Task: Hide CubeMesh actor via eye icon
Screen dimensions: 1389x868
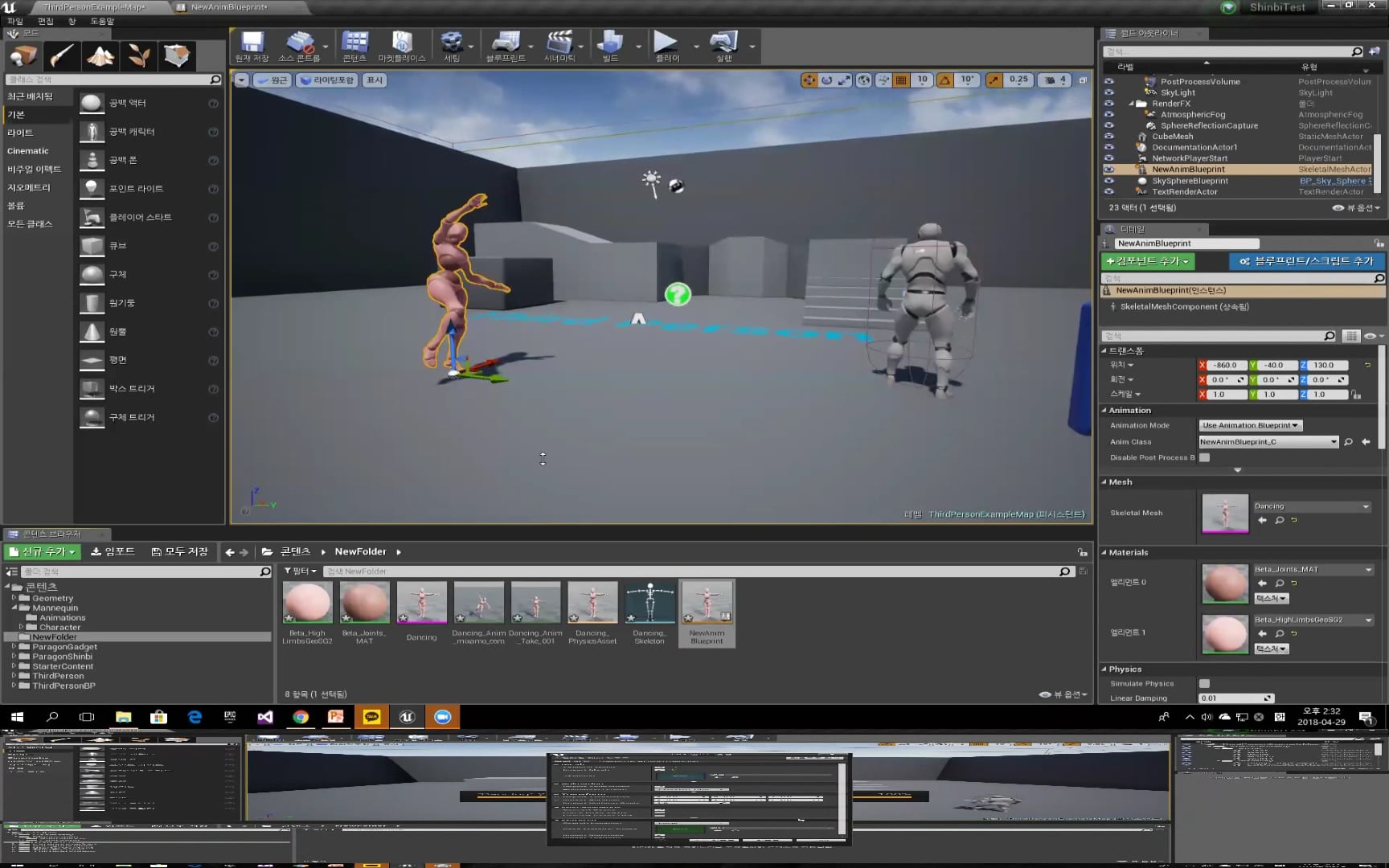Action: pyautogui.click(x=1109, y=137)
